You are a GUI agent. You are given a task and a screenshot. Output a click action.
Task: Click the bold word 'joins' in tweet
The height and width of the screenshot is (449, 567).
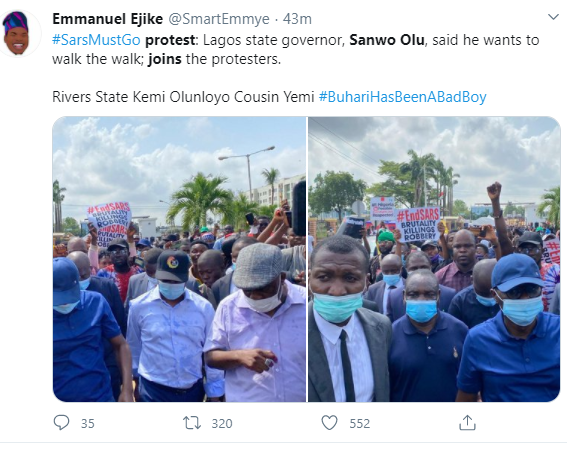point(165,59)
